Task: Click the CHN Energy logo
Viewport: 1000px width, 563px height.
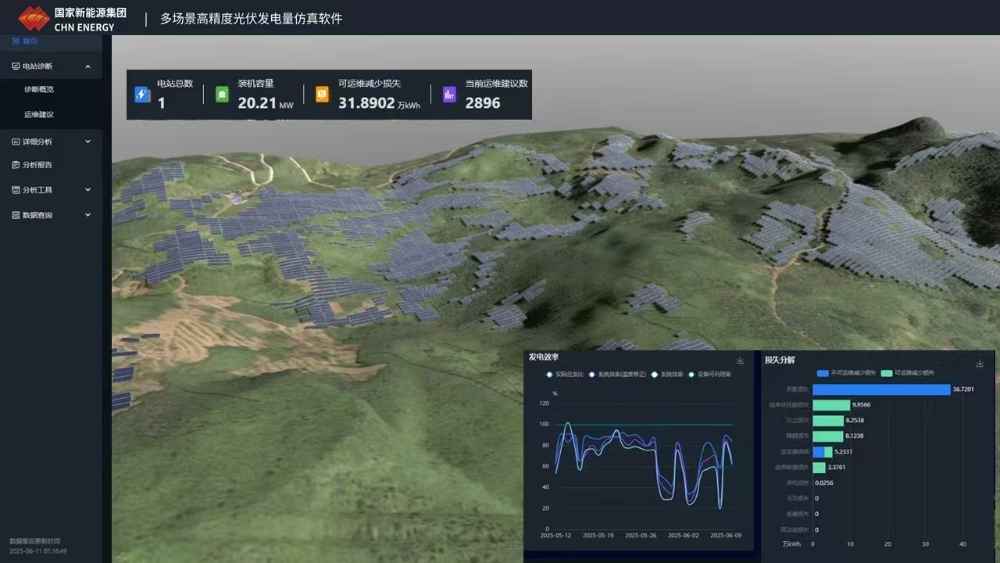Action: pos(34,18)
